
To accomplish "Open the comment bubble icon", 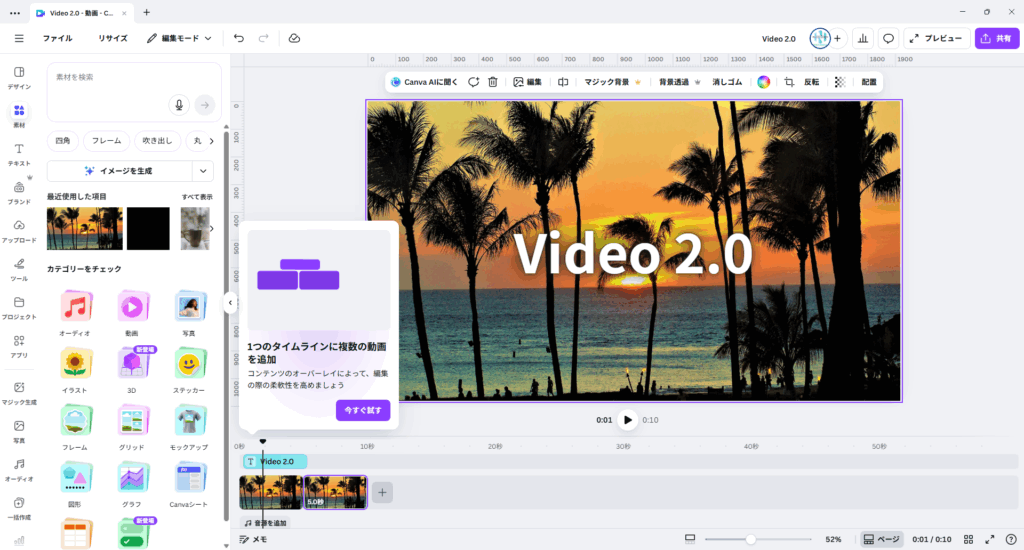I will tap(888, 38).
